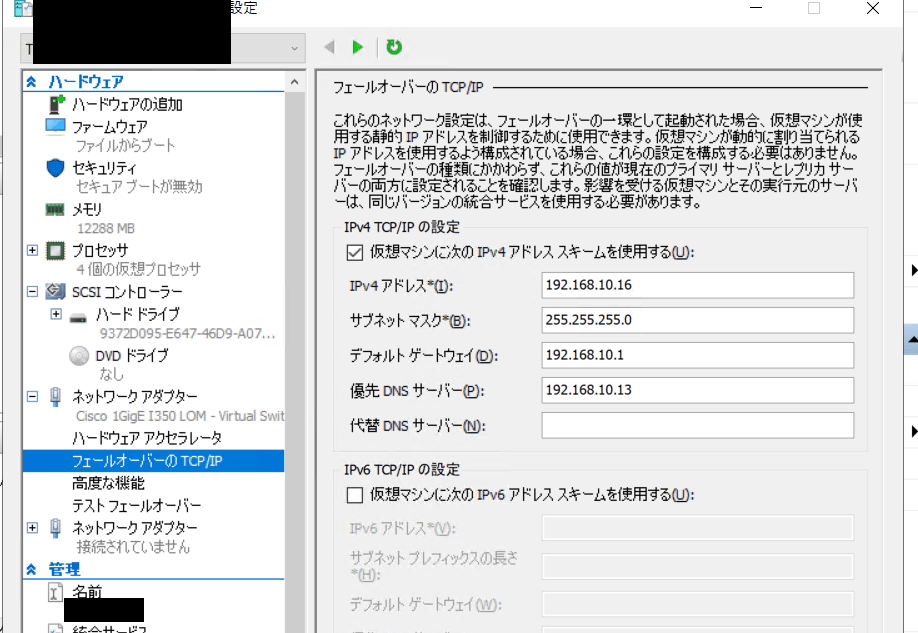Minimize the settings window
The width and height of the screenshot is (918, 633).
[x=756, y=8]
